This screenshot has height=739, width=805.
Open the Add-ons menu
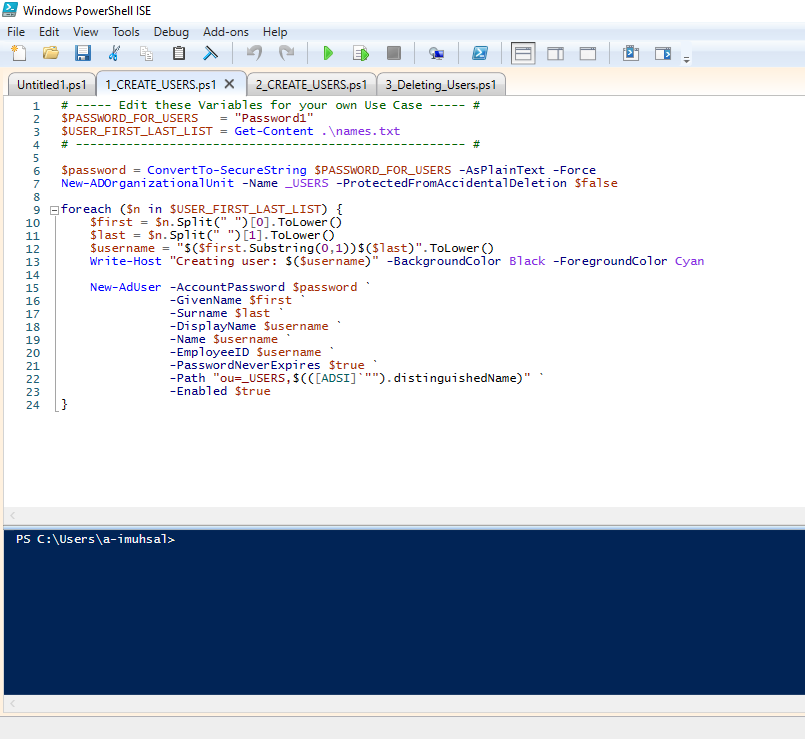click(226, 31)
